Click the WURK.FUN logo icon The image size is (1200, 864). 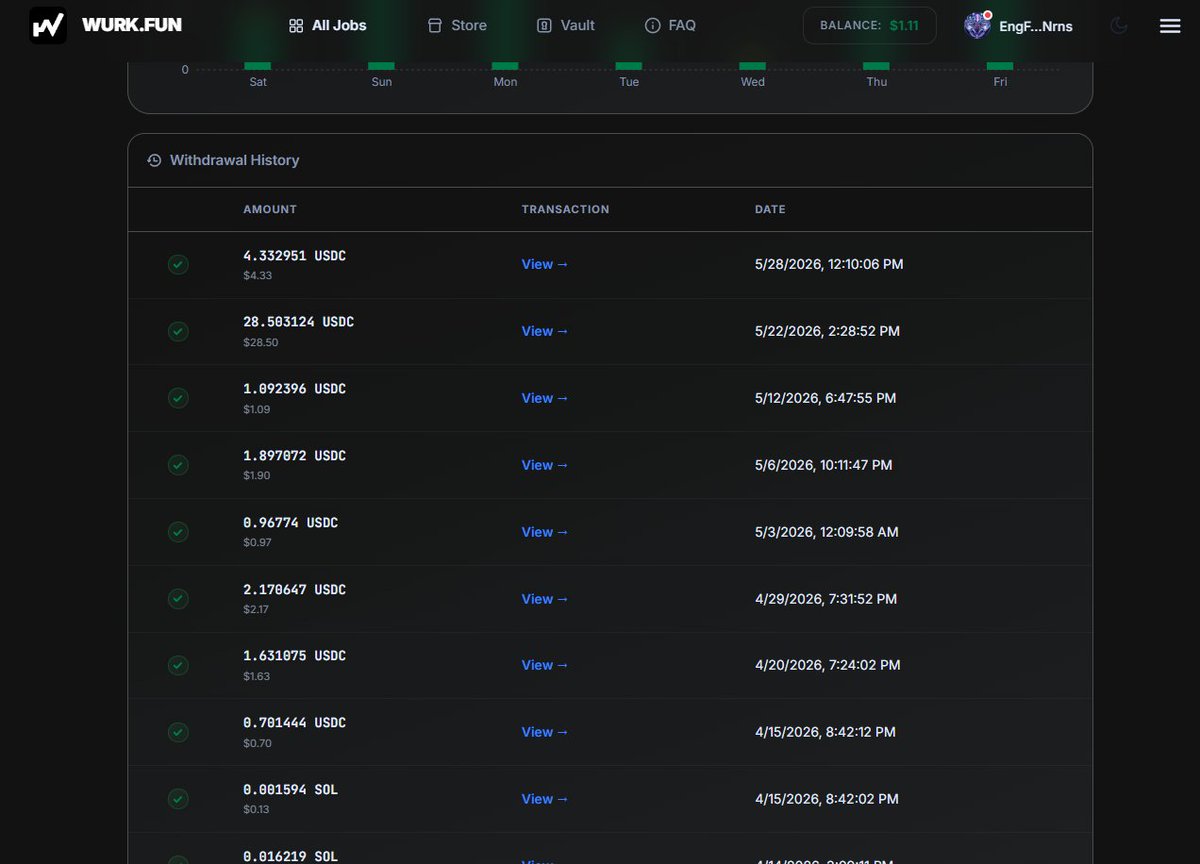[48, 25]
